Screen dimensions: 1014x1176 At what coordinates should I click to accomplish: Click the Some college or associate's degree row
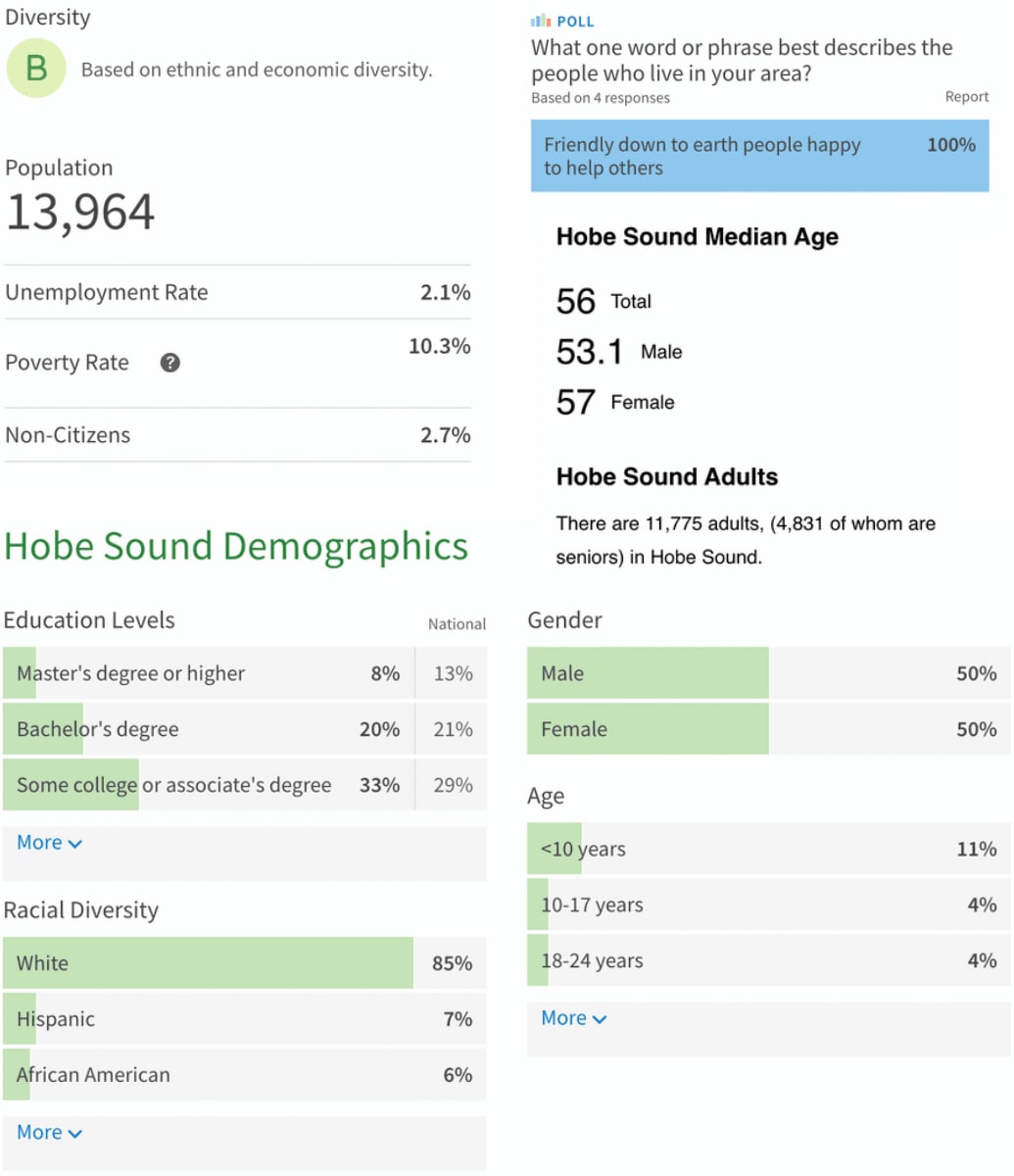pyautogui.click(x=208, y=785)
